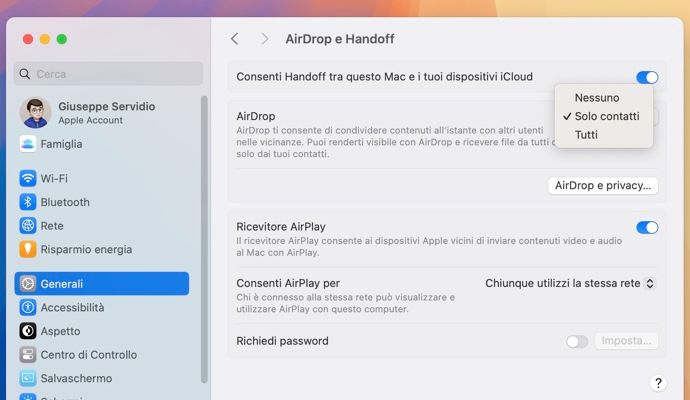Select Centro di Controllo icon
Viewport: 690px width, 400px height.
(28, 354)
